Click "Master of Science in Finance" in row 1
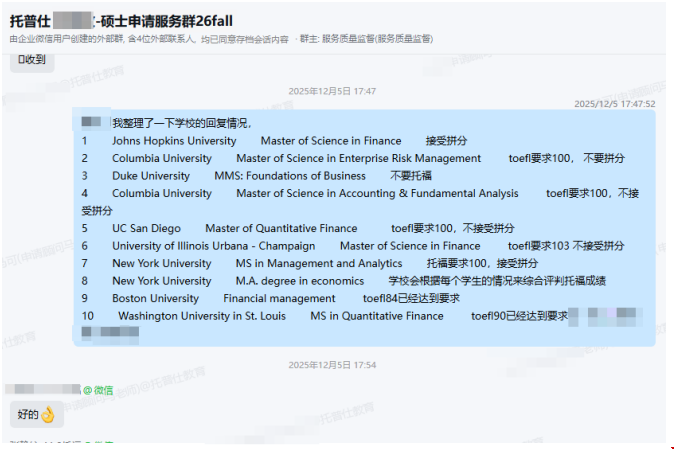The height and width of the screenshot is (449, 674). pos(331,141)
